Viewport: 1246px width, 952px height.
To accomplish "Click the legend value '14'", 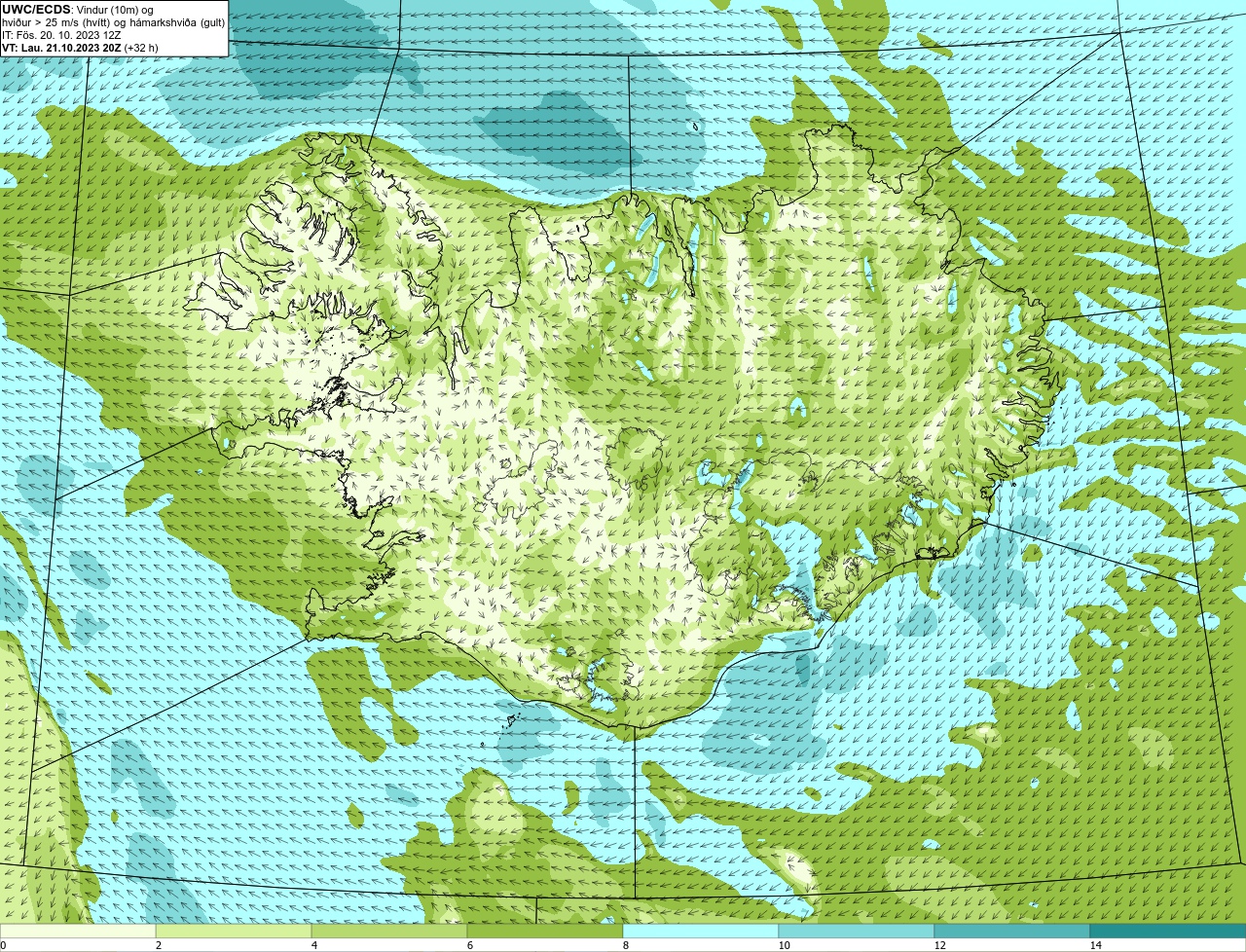I will 1095,945.
